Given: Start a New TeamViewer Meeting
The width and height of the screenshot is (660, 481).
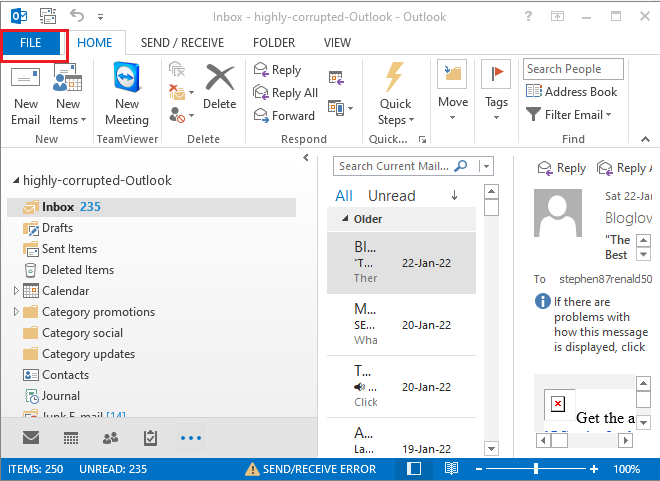Looking at the screenshot, I should click(127, 95).
